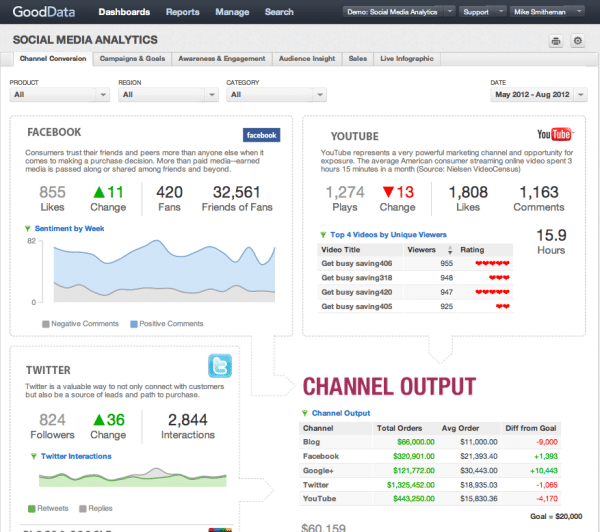Image resolution: width=600 pixels, height=532 pixels.
Task: Click the Facebook logo badge
Action: pyautogui.click(x=261, y=135)
